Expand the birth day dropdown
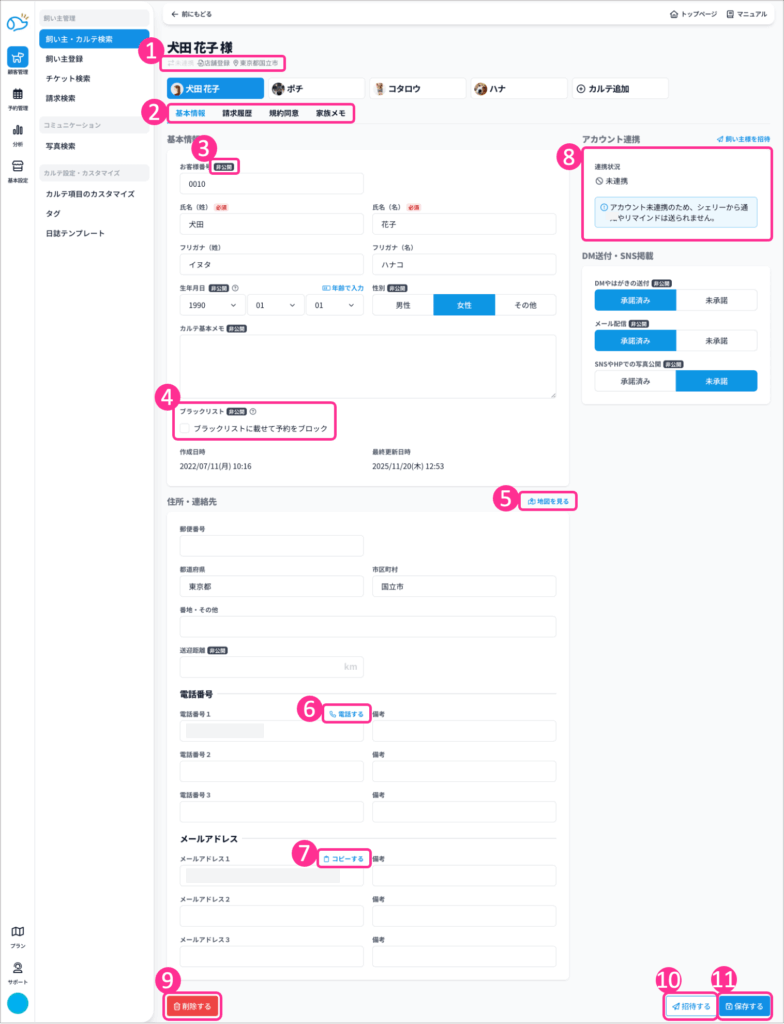 click(334, 305)
